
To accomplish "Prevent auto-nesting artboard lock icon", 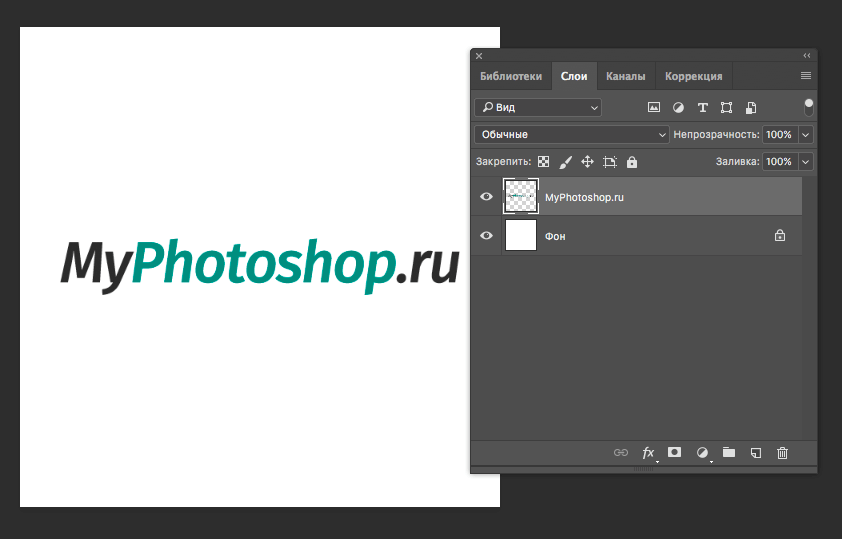I will click(609, 162).
